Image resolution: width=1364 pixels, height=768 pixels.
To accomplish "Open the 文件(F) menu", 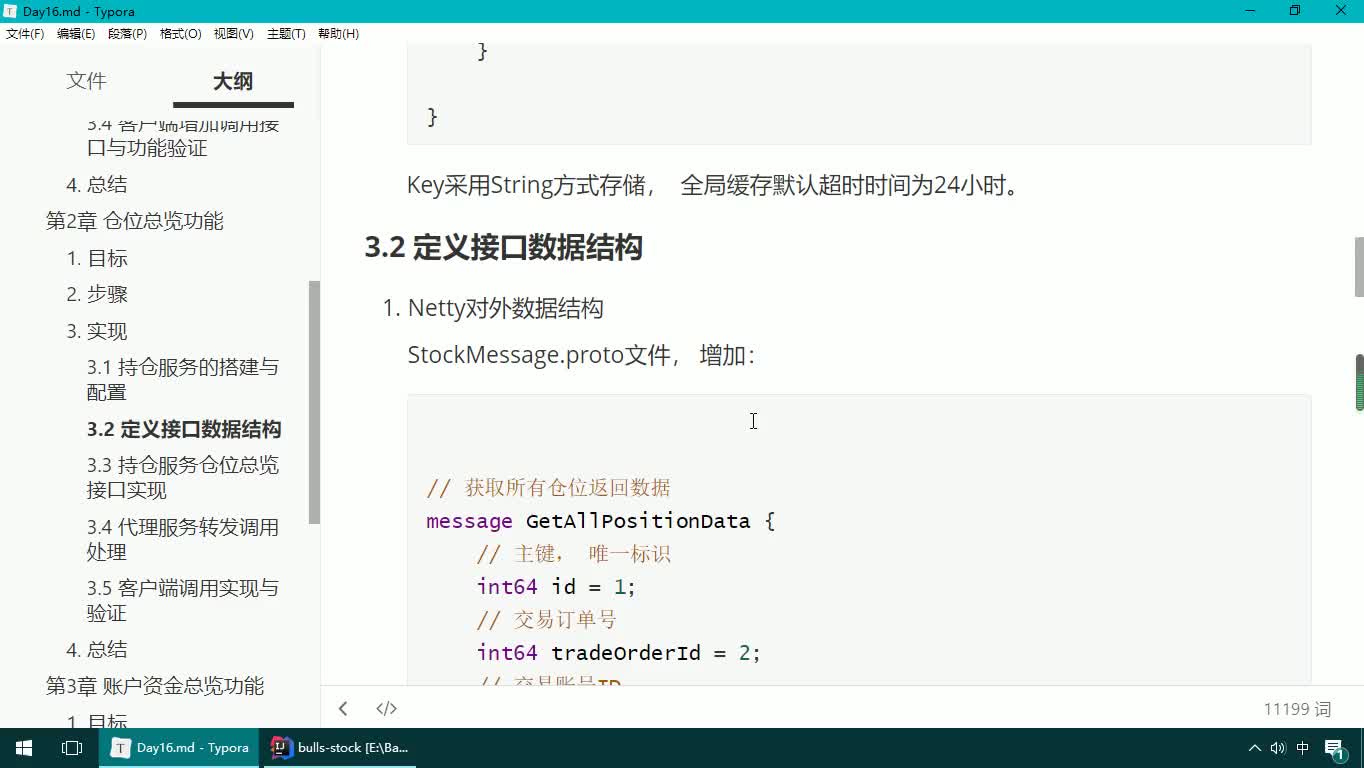I will point(25,34).
